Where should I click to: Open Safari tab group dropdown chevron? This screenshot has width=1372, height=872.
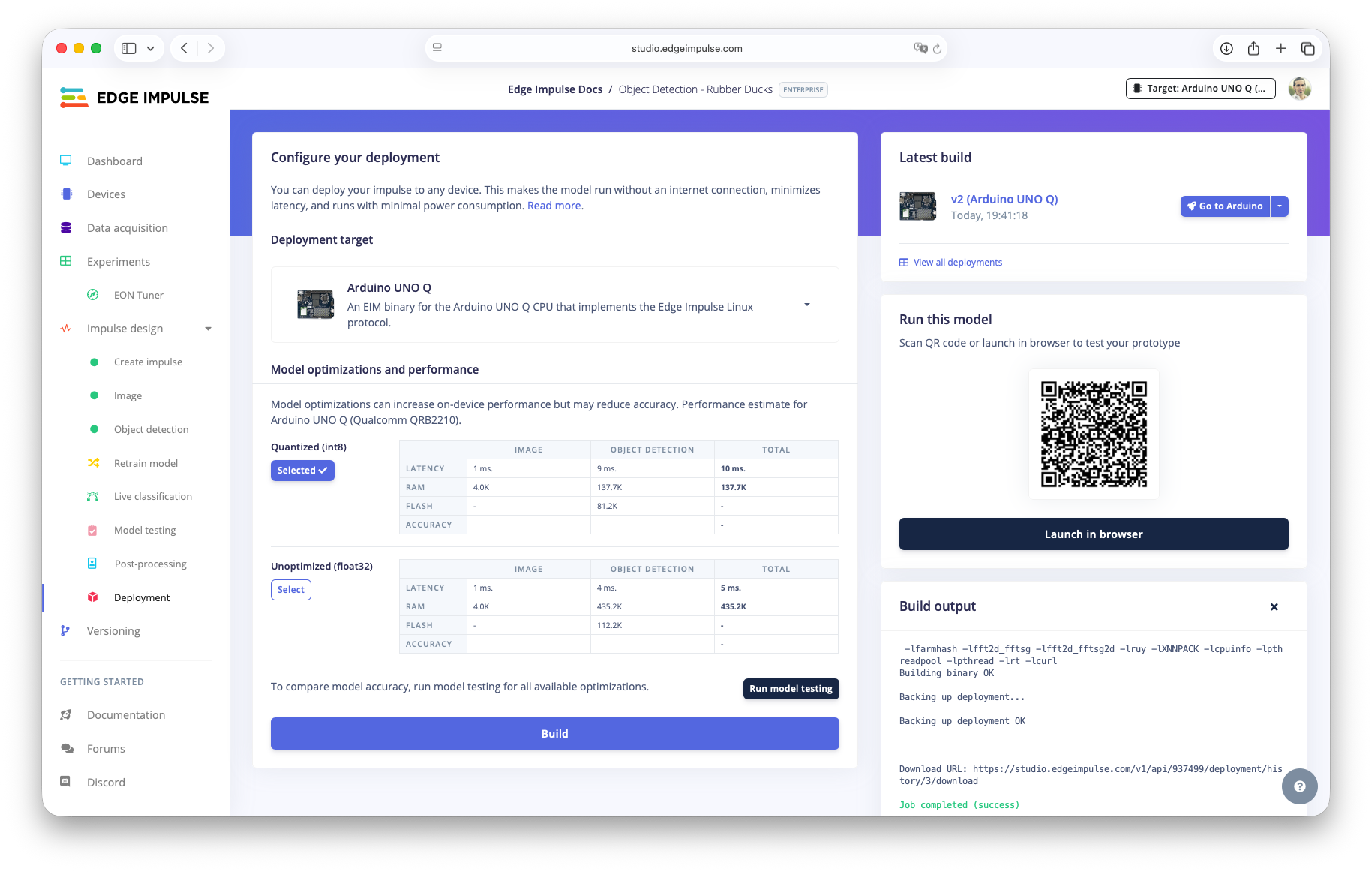point(150,48)
